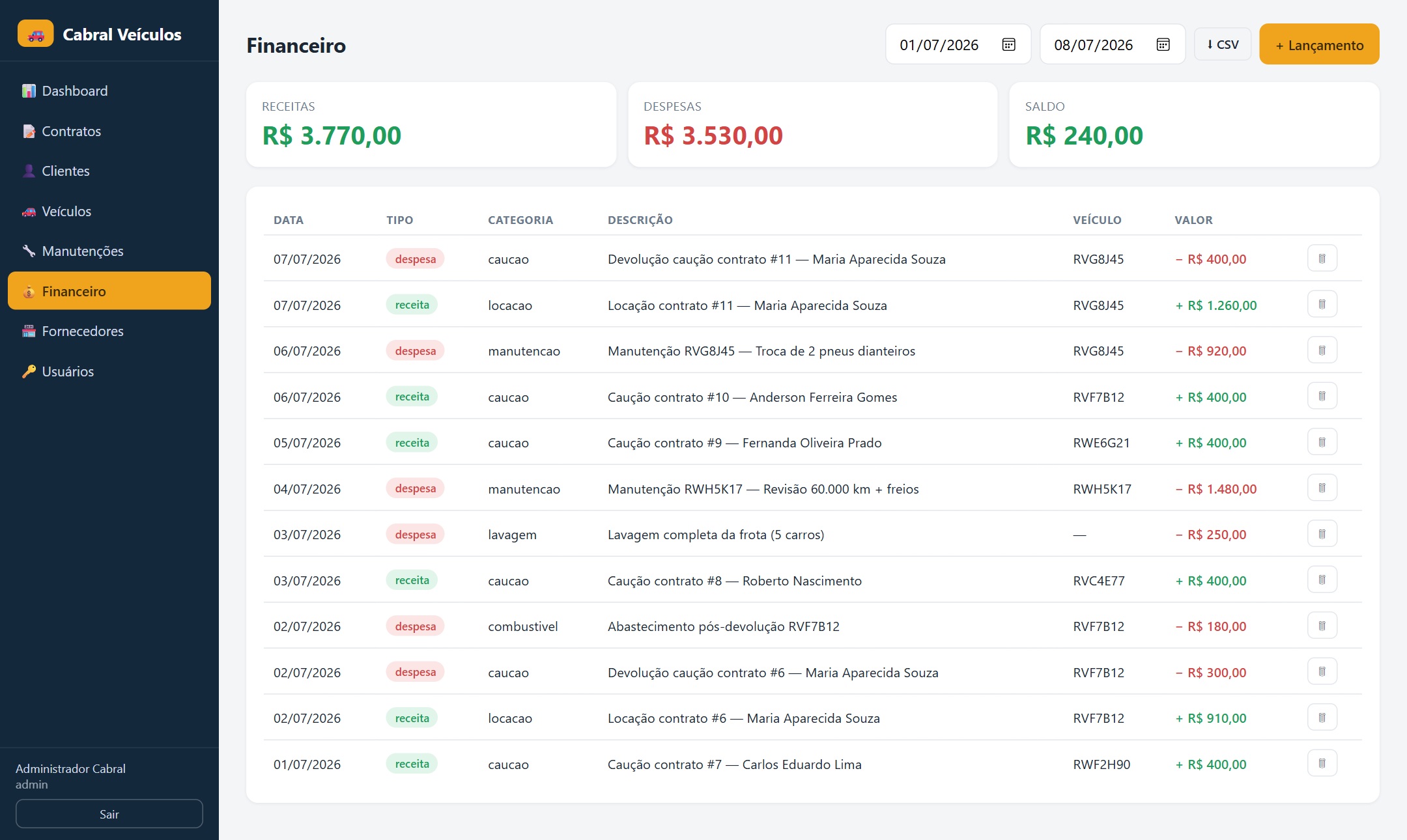Remove the Troca de 2 pneus entry
The width and height of the screenshot is (1407, 840).
pyautogui.click(x=1322, y=350)
